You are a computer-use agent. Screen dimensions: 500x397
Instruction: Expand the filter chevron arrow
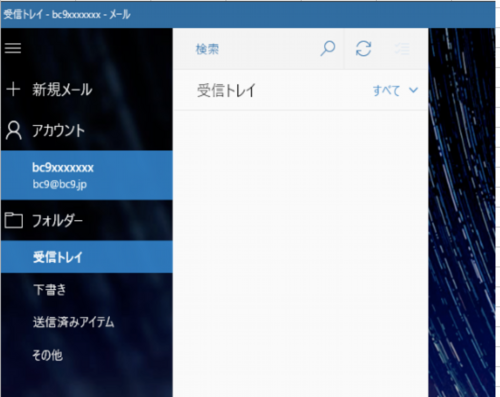tap(413, 90)
